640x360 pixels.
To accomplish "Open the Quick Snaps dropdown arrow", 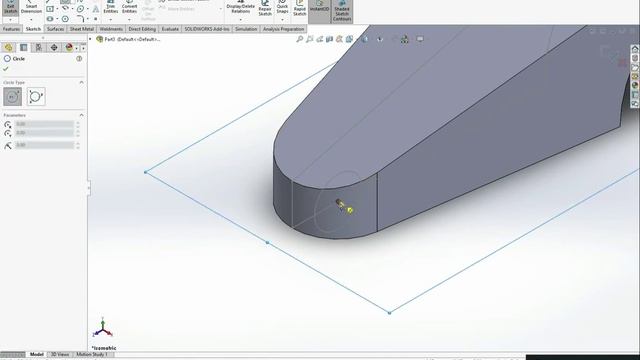I will tap(282, 19).
